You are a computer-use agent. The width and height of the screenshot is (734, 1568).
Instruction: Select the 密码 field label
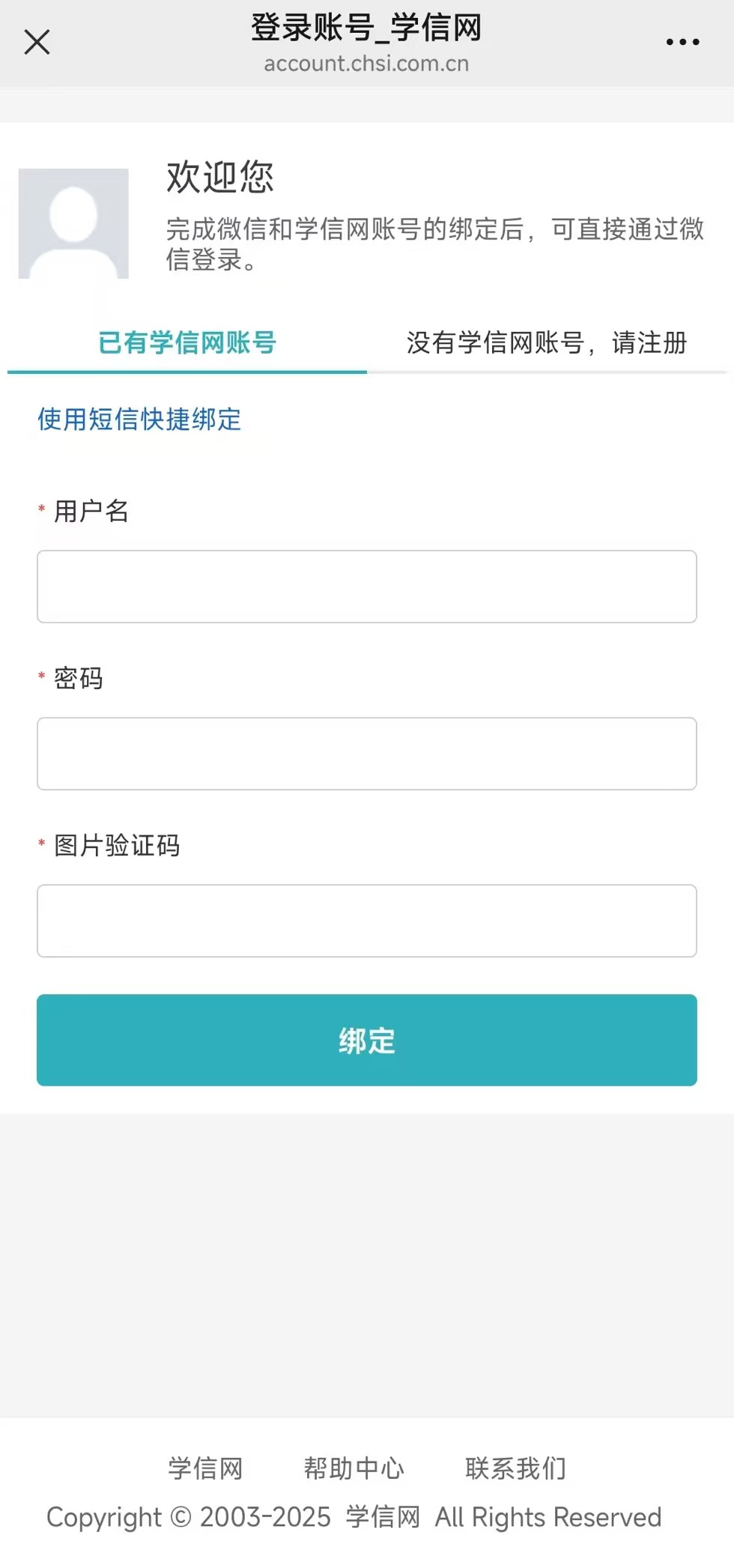click(x=79, y=678)
